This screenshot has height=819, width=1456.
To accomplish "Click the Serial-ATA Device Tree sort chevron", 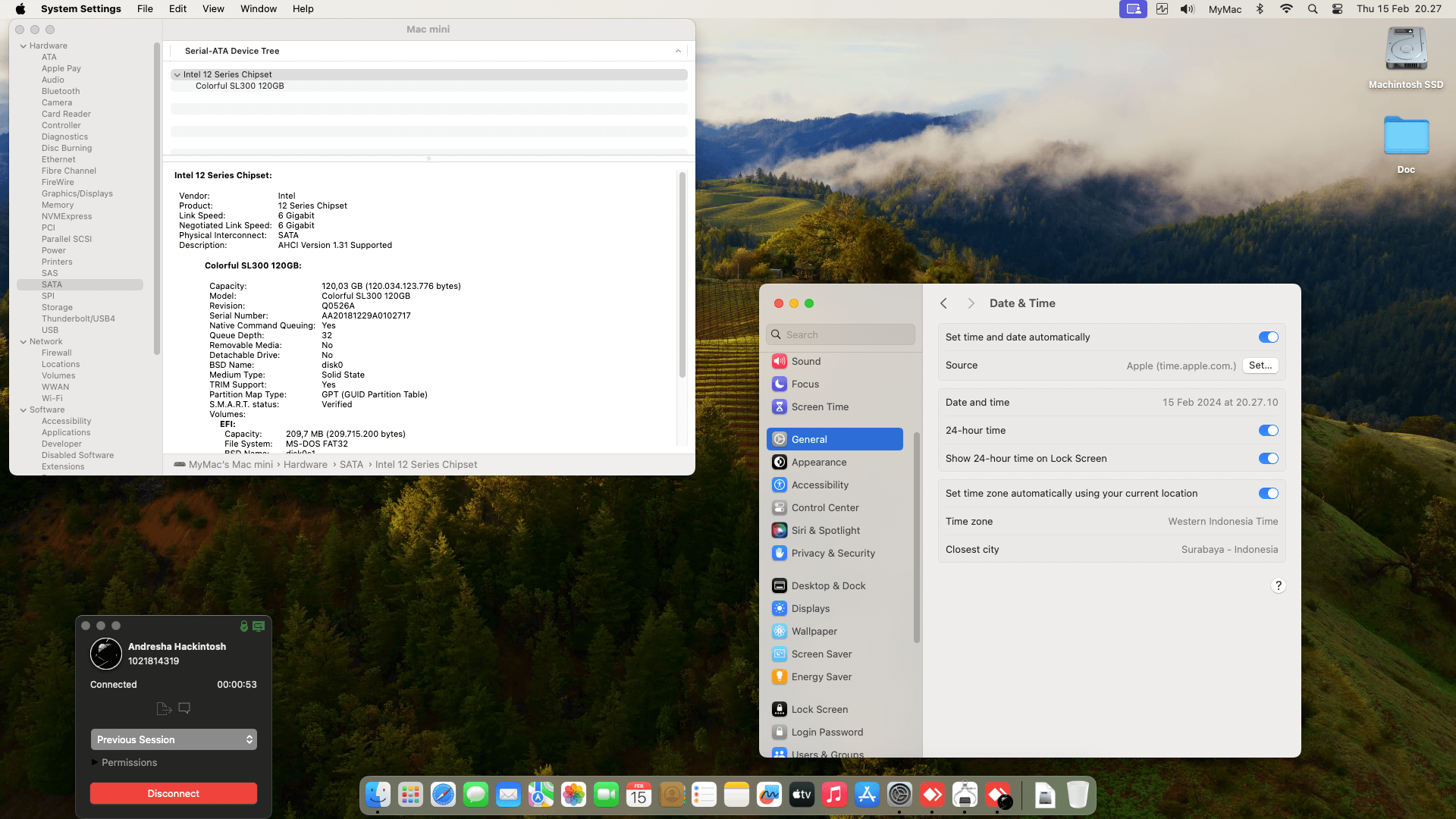I will point(678,52).
